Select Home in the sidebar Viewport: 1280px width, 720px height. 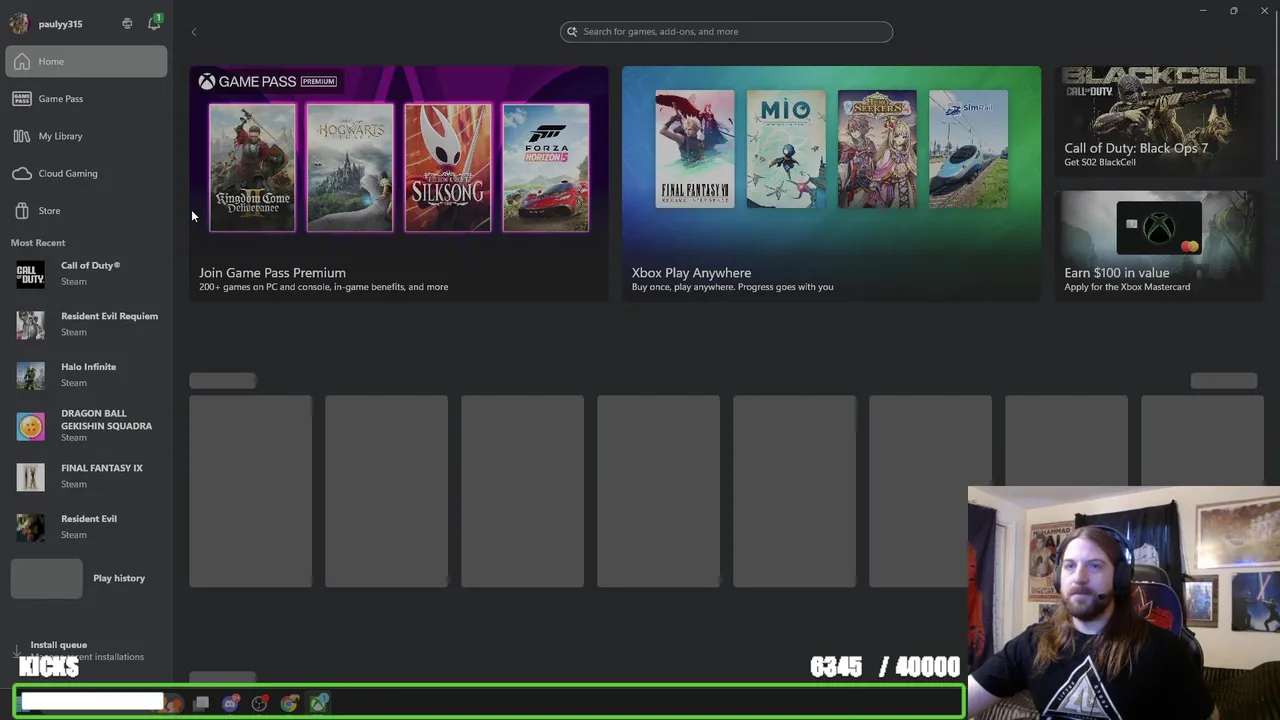pos(86,62)
